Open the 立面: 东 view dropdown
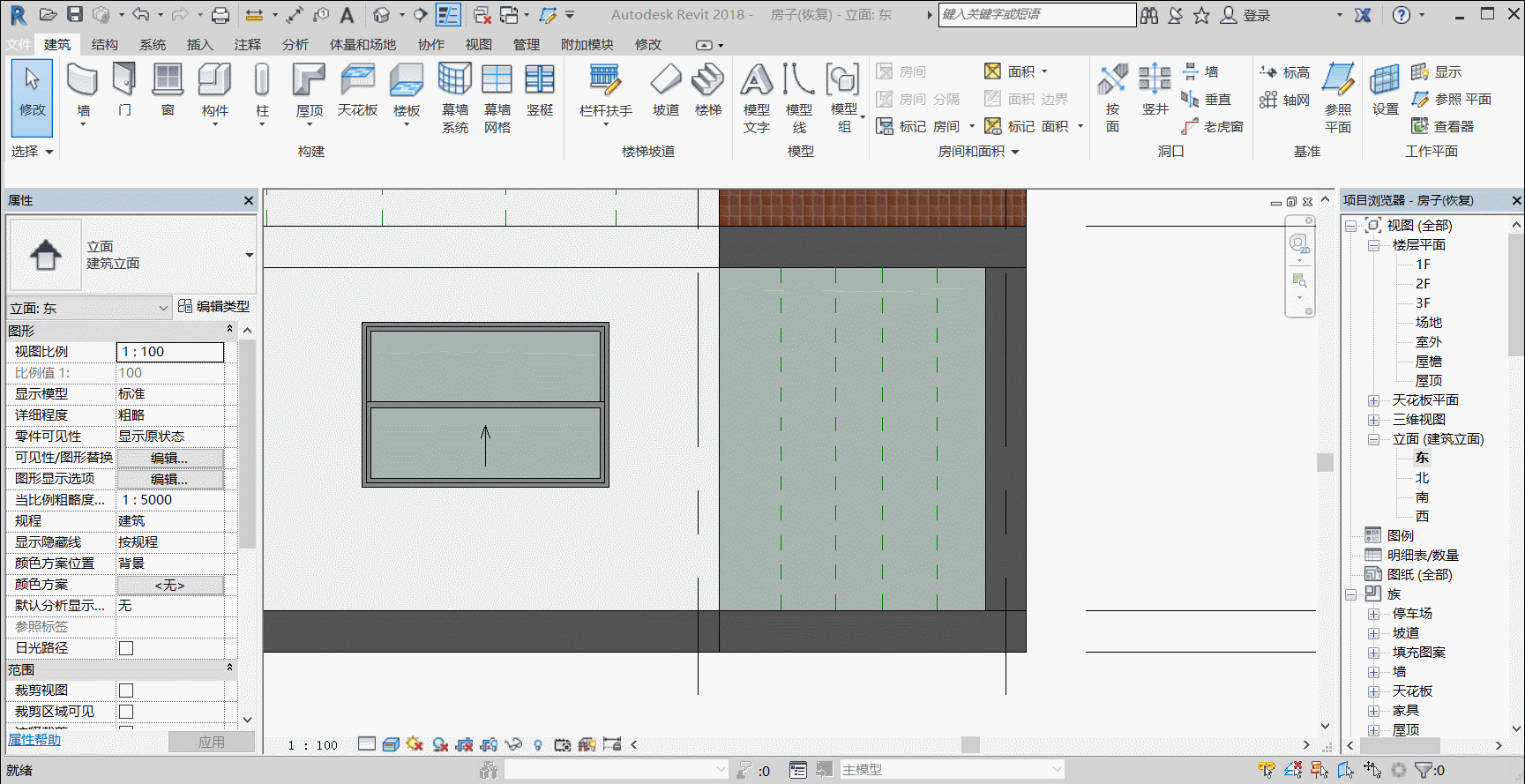 pyautogui.click(x=89, y=308)
